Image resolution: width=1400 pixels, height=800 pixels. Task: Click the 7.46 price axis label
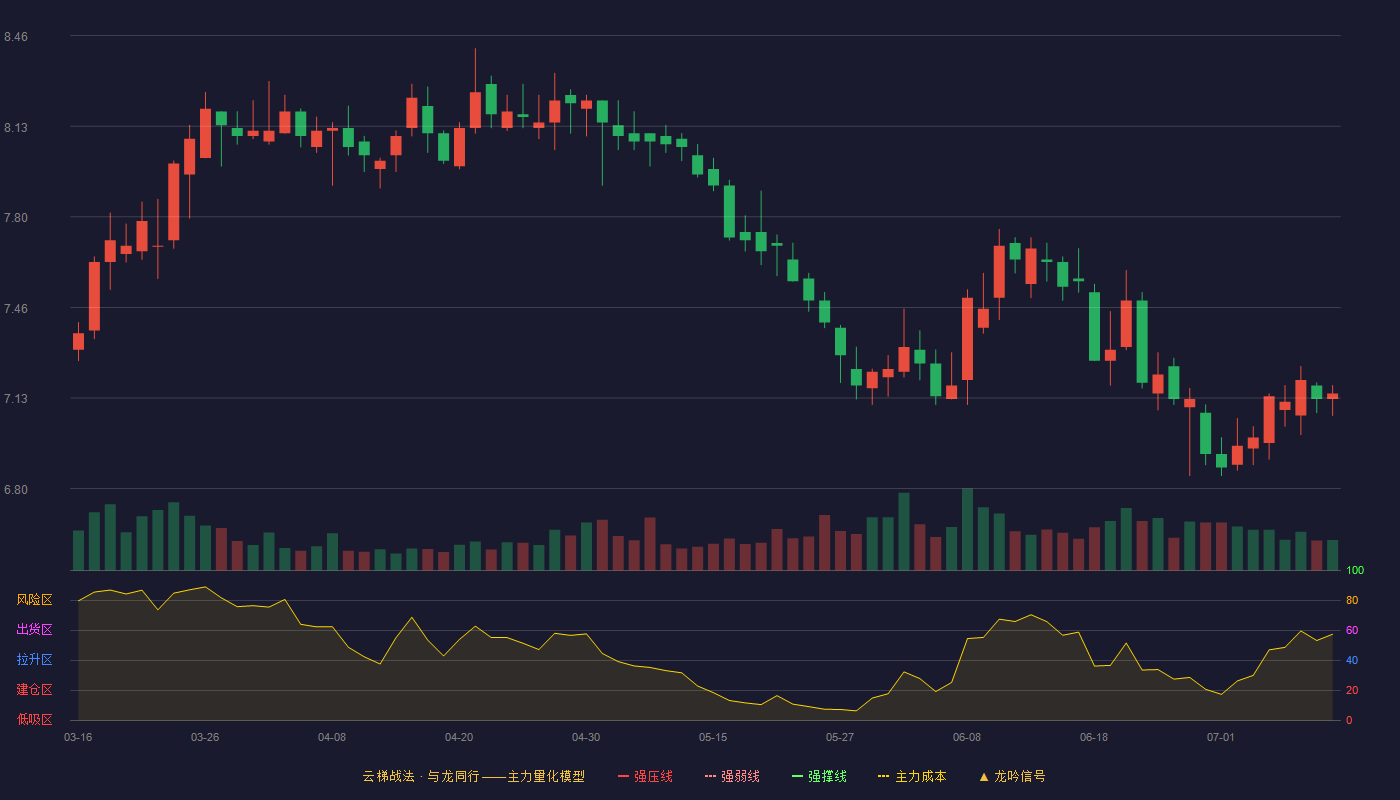point(16,309)
